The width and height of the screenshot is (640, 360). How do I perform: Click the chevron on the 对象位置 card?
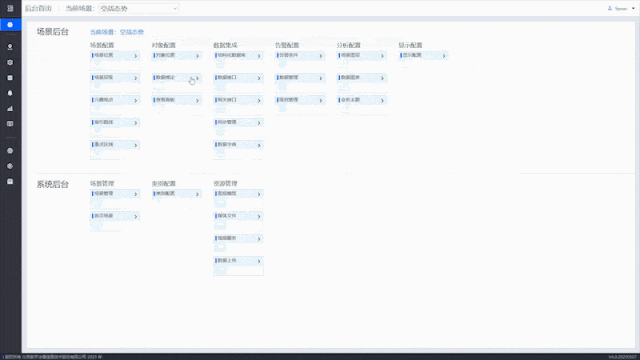(198, 56)
